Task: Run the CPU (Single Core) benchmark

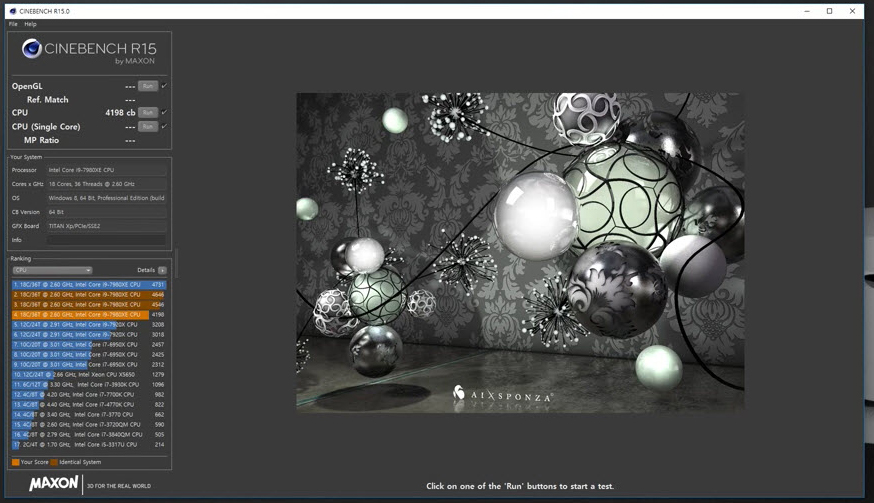Action: 148,127
